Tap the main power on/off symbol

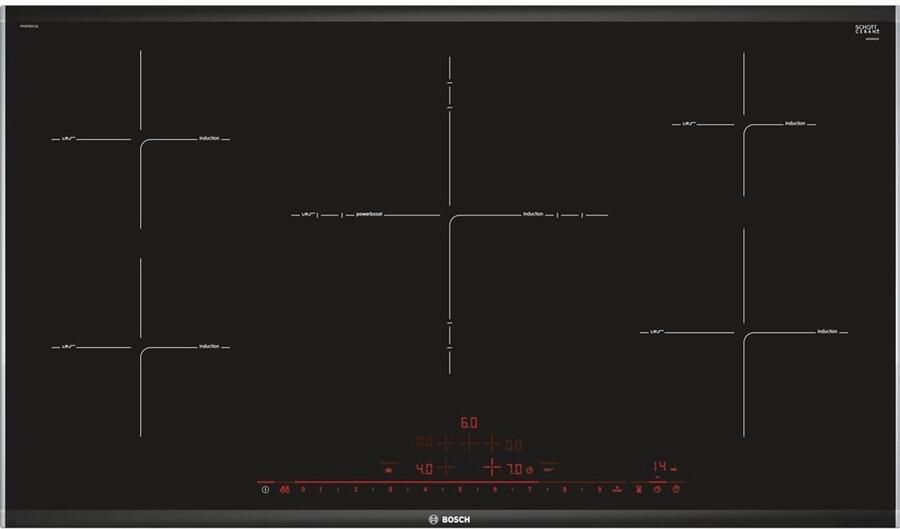pos(265,489)
